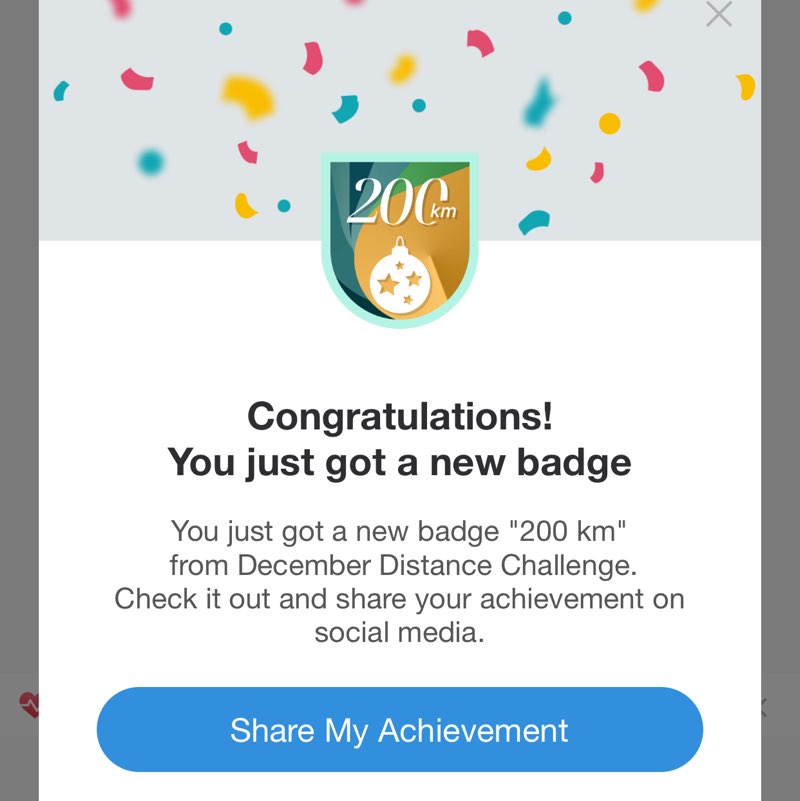Click the quoted "200 km" badge name in description
Viewport: 800px width, 801px height.
coord(567,530)
